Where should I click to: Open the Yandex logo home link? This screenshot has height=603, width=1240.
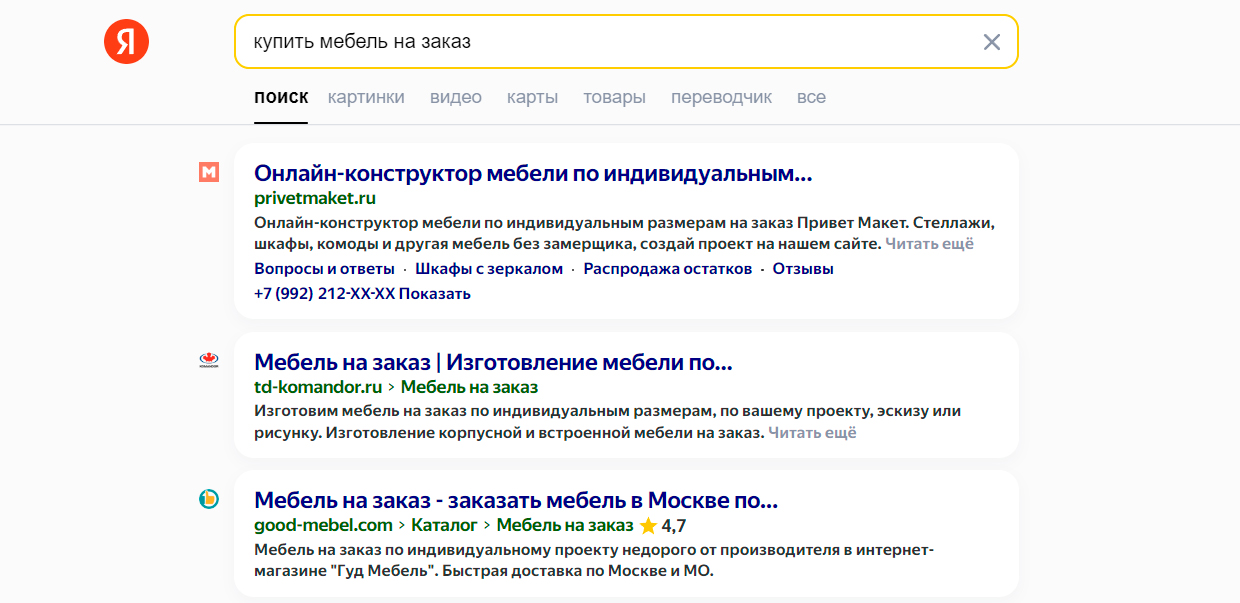pos(126,42)
